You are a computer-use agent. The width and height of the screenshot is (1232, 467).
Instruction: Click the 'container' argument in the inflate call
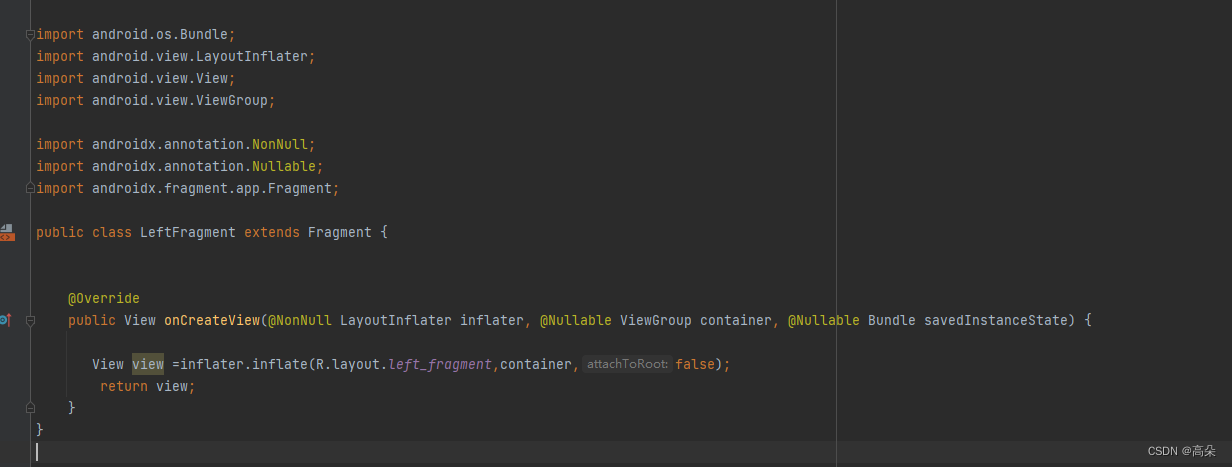point(536,364)
